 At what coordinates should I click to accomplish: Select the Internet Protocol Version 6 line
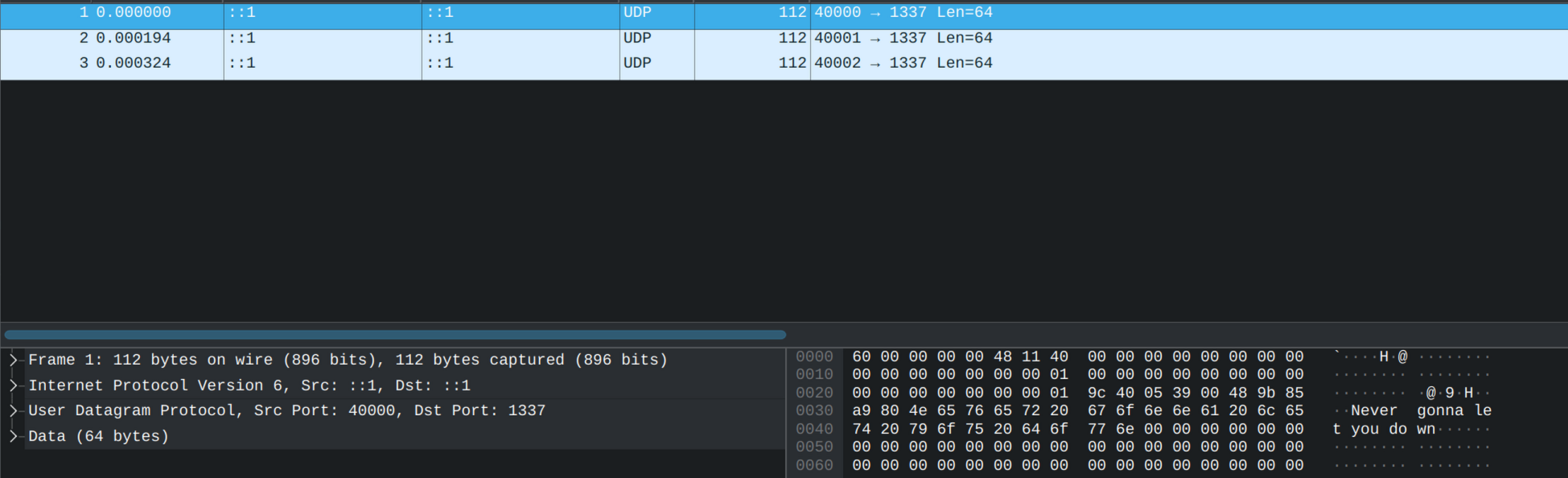click(x=249, y=385)
